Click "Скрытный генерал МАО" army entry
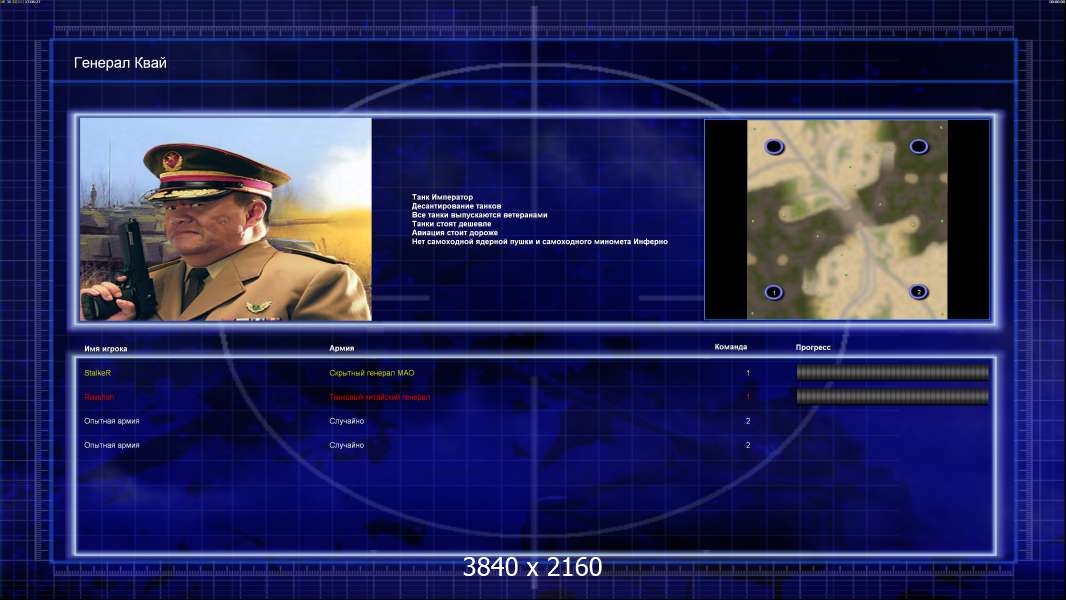Image resolution: width=1066 pixels, height=600 pixels. (x=371, y=373)
